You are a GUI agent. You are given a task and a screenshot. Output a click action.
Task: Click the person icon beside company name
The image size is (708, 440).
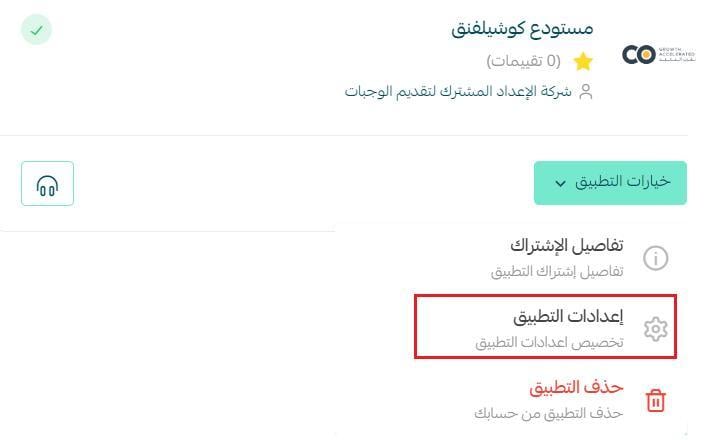tap(586, 91)
